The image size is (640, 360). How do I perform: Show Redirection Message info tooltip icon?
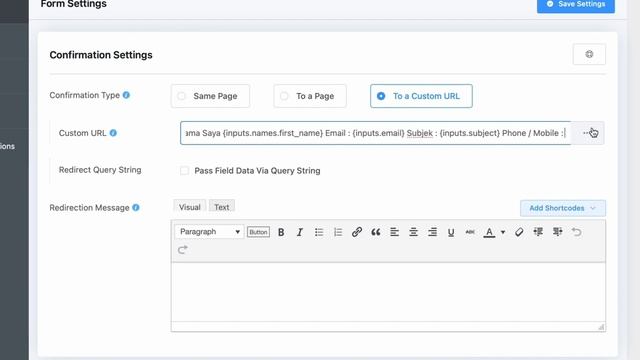(136, 207)
